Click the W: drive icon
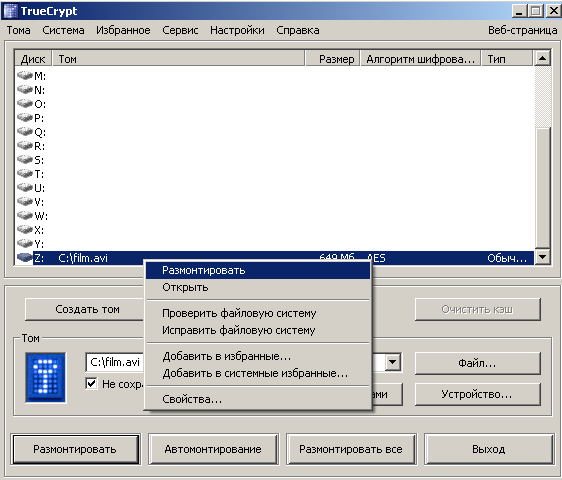The width and height of the screenshot is (562, 480). click(x=25, y=216)
